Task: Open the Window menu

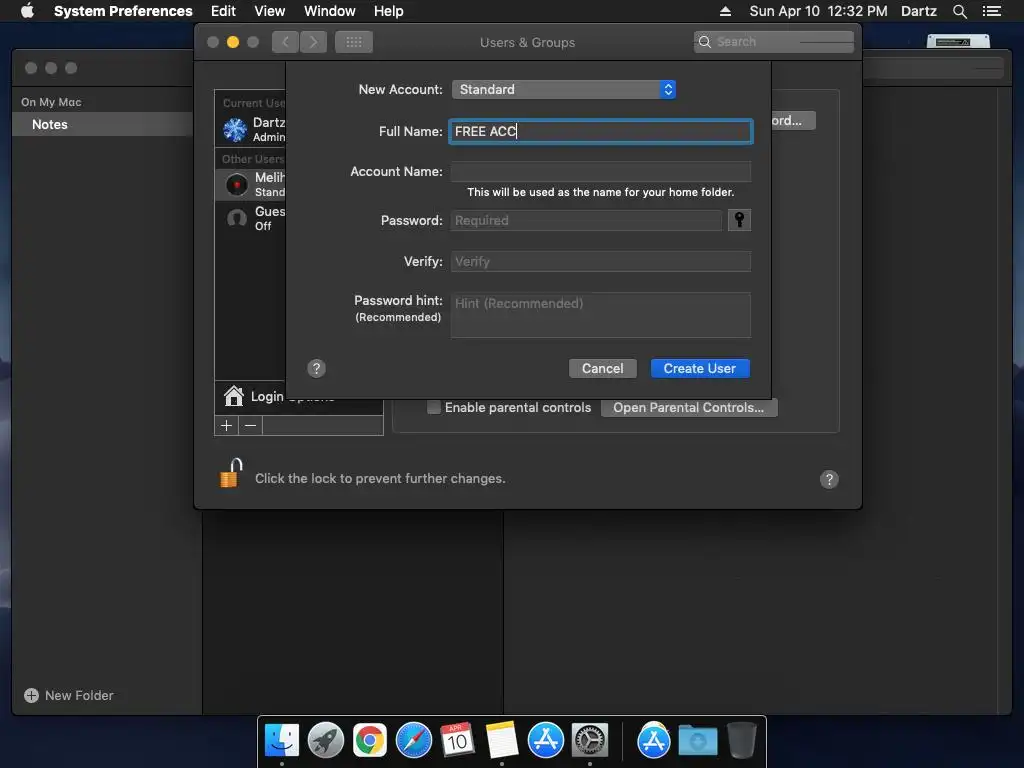Action: tap(330, 11)
